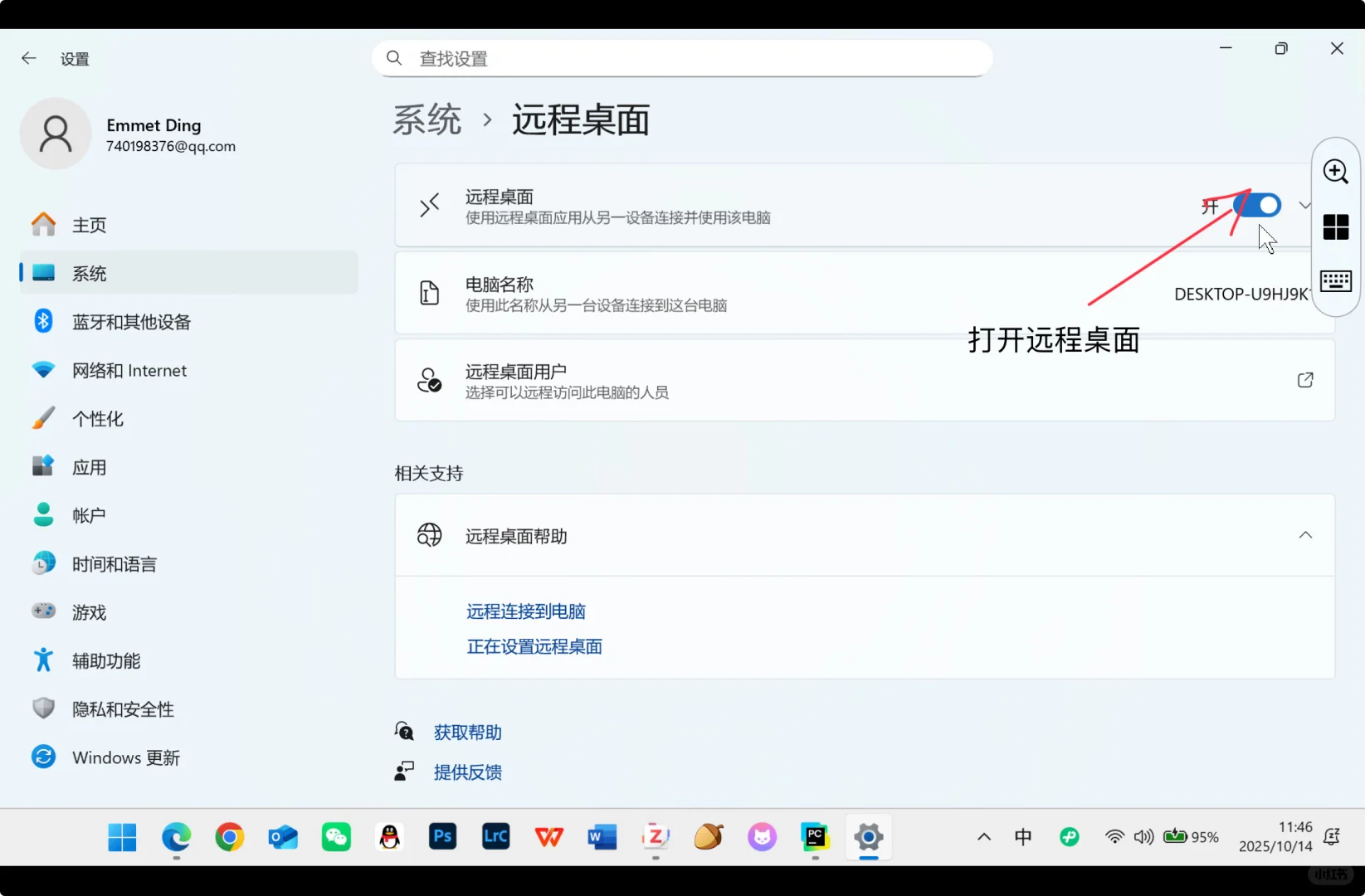Screen dimensions: 1365x896
Task: Click 获取帮助 for support
Action: 466,732
